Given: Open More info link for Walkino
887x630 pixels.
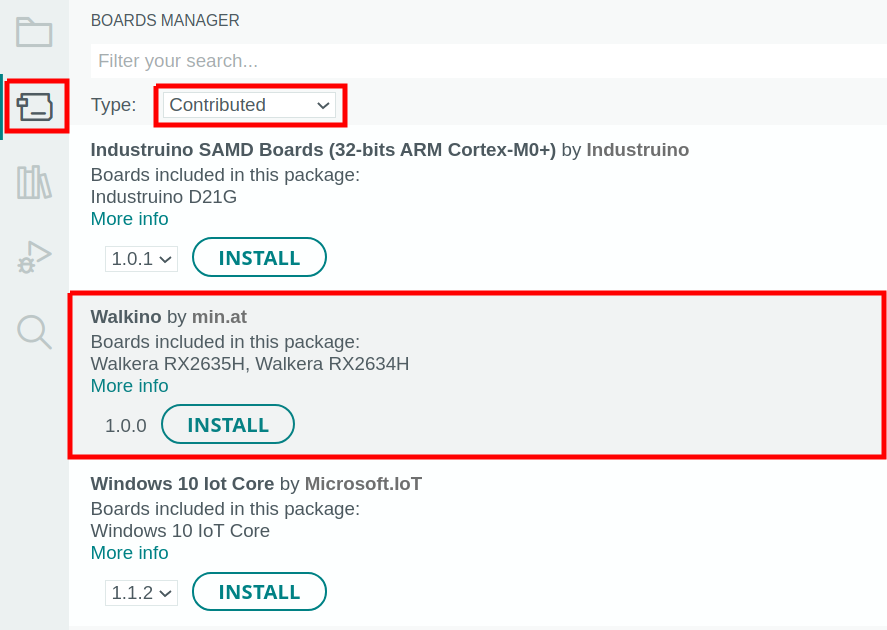Looking at the screenshot, I should [130, 386].
